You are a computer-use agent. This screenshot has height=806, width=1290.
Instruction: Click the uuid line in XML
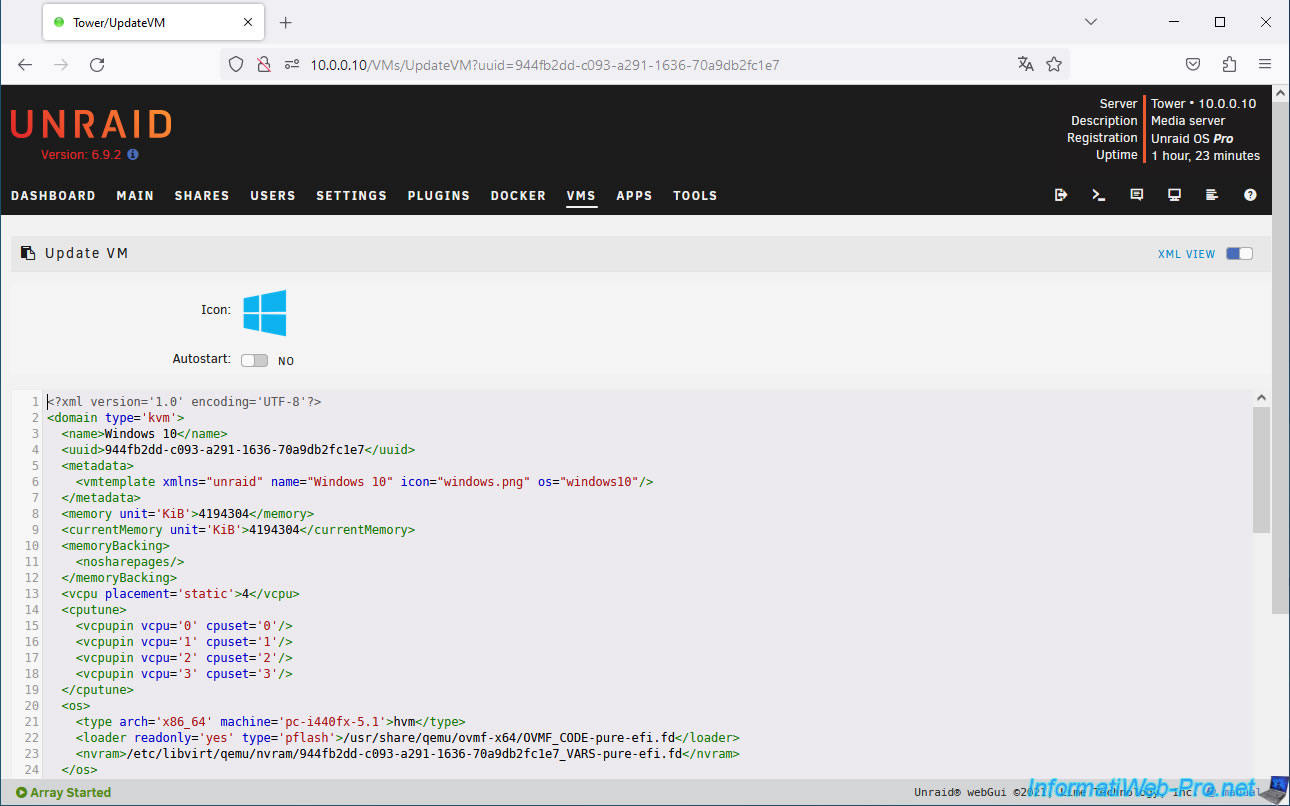238,450
